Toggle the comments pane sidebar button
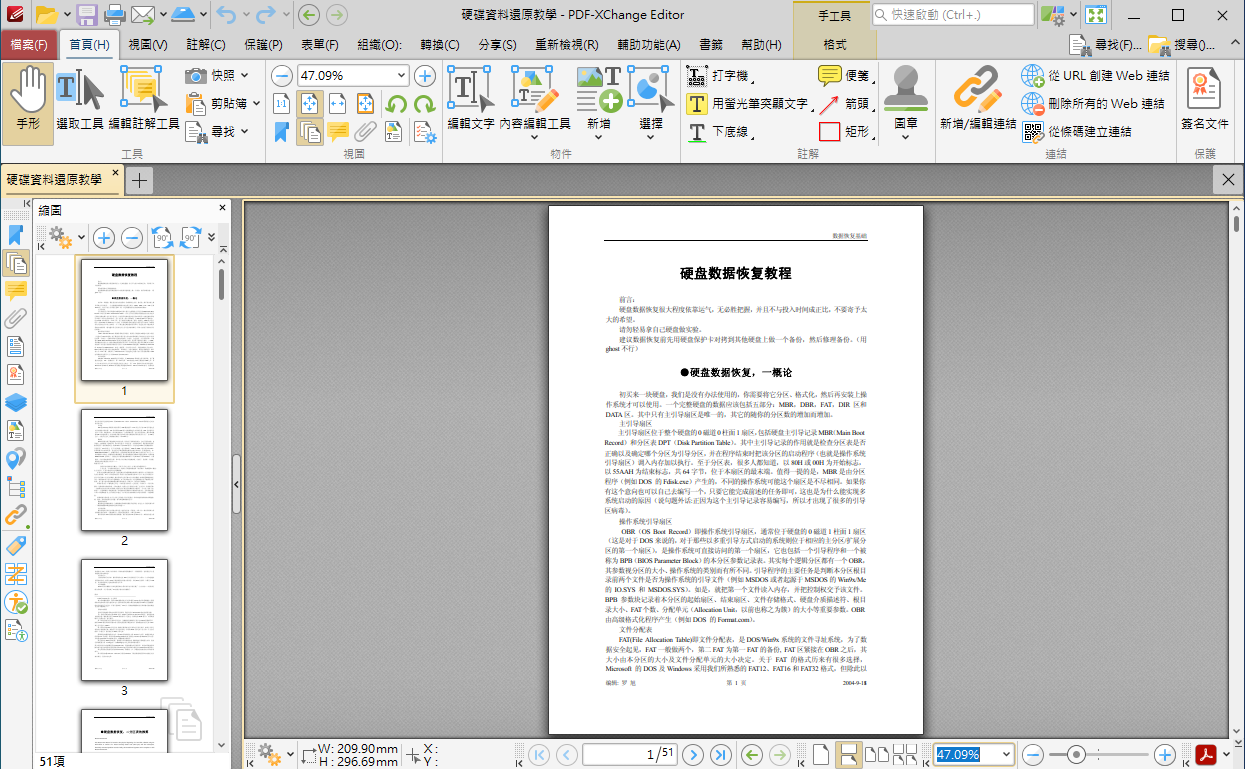The height and width of the screenshot is (769, 1245). tap(16, 291)
